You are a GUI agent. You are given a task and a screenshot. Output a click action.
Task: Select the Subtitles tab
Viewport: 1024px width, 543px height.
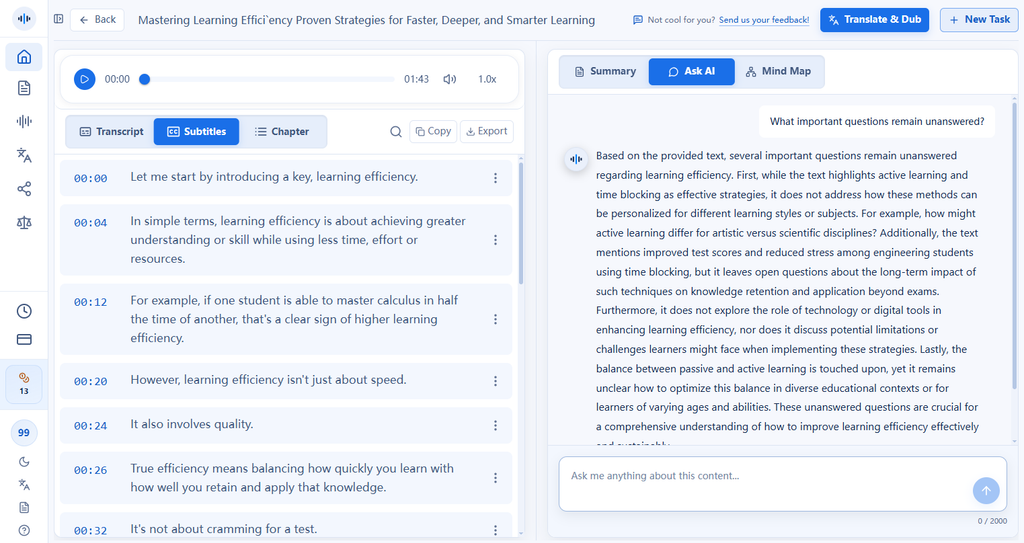197,131
